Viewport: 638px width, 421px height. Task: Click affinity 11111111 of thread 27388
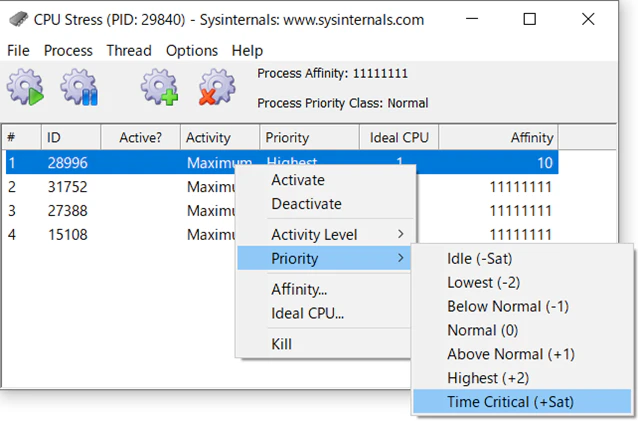tap(520, 211)
